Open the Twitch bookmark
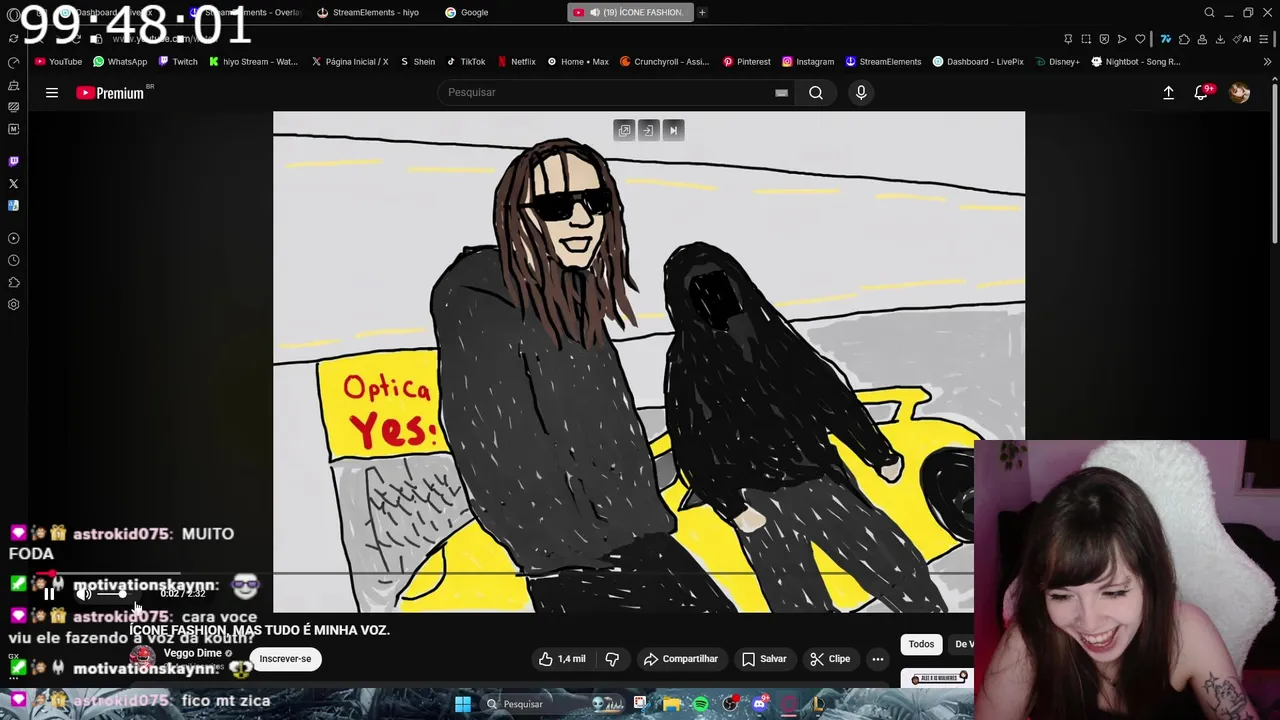The width and height of the screenshot is (1280, 720). click(x=178, y=61)
